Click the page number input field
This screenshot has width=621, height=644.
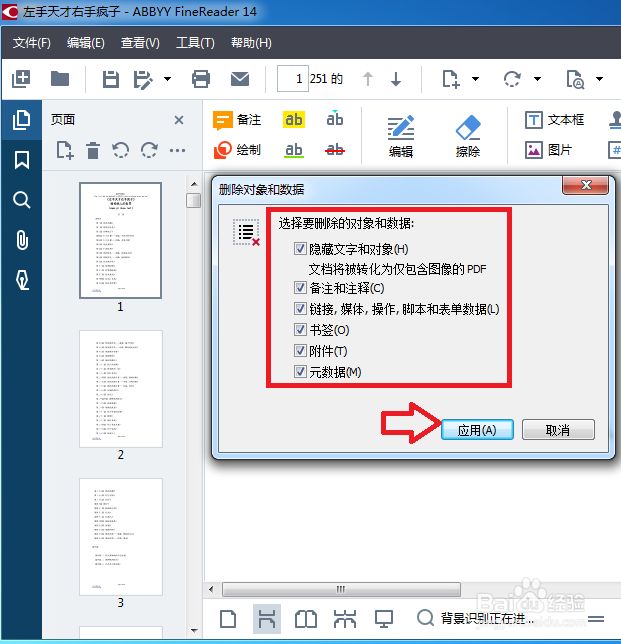click(x=293, y=78)
